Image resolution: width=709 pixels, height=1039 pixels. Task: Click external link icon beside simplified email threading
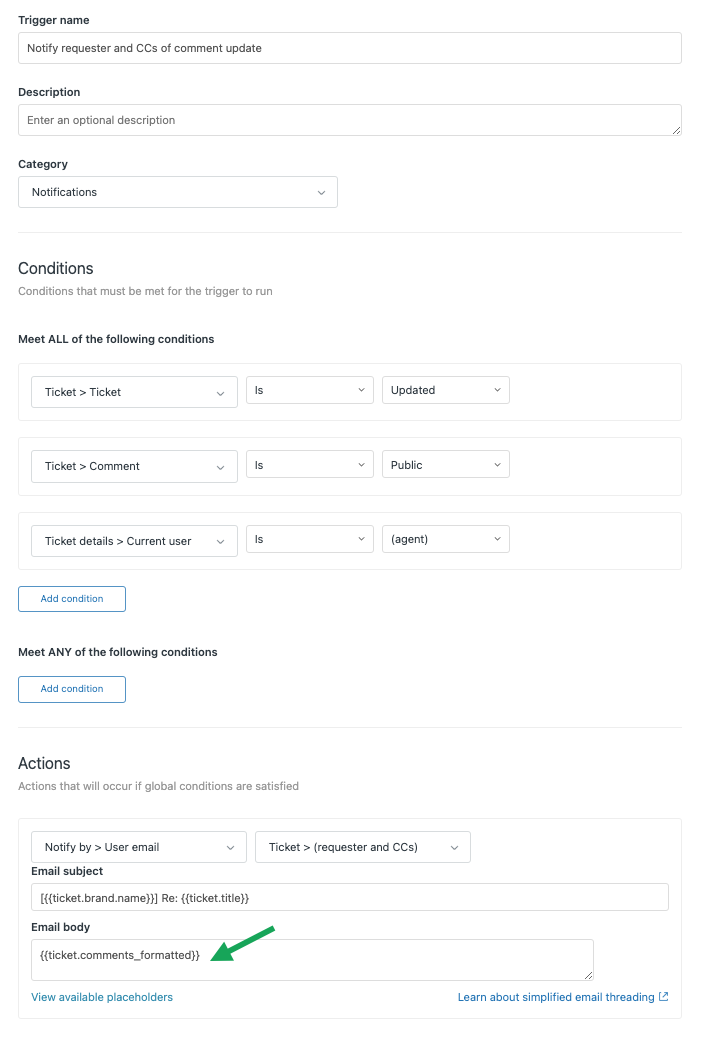pos(664,997)
